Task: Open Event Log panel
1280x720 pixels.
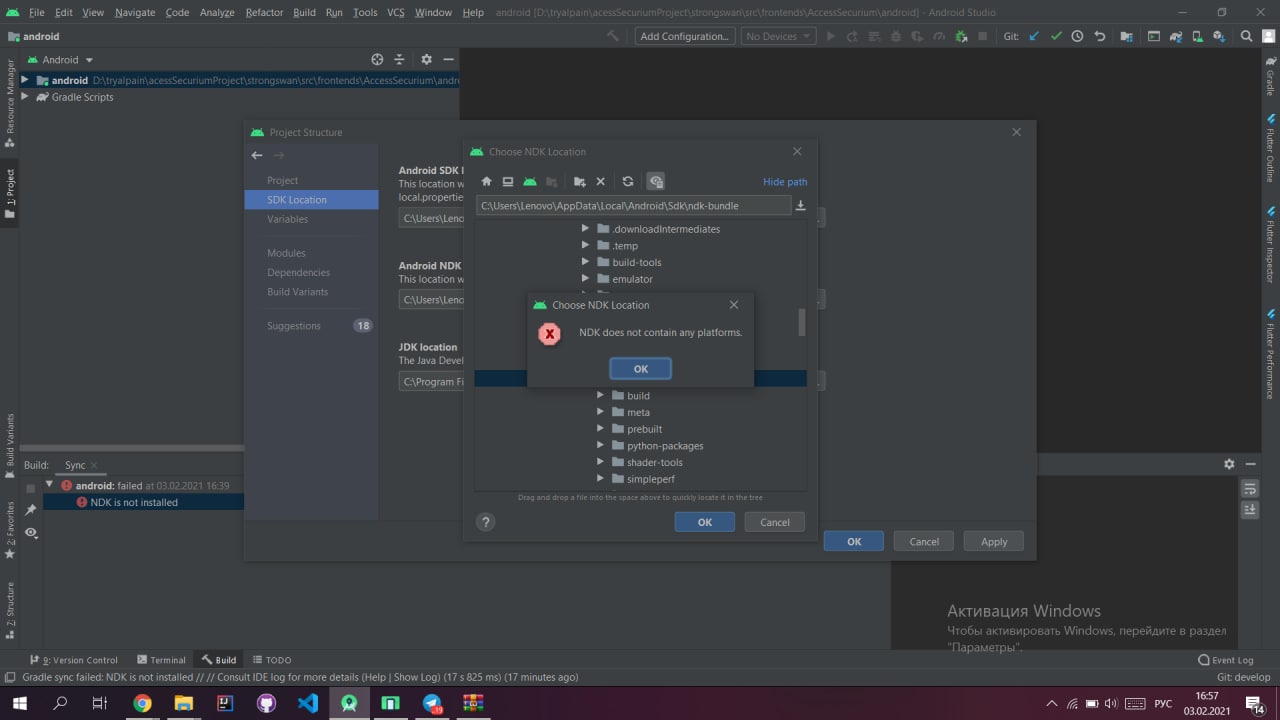Action: [1226, 660]
